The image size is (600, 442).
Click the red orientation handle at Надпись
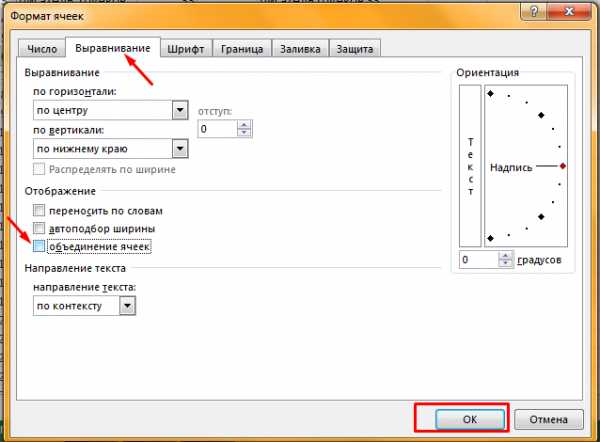(x=562, y=166)
